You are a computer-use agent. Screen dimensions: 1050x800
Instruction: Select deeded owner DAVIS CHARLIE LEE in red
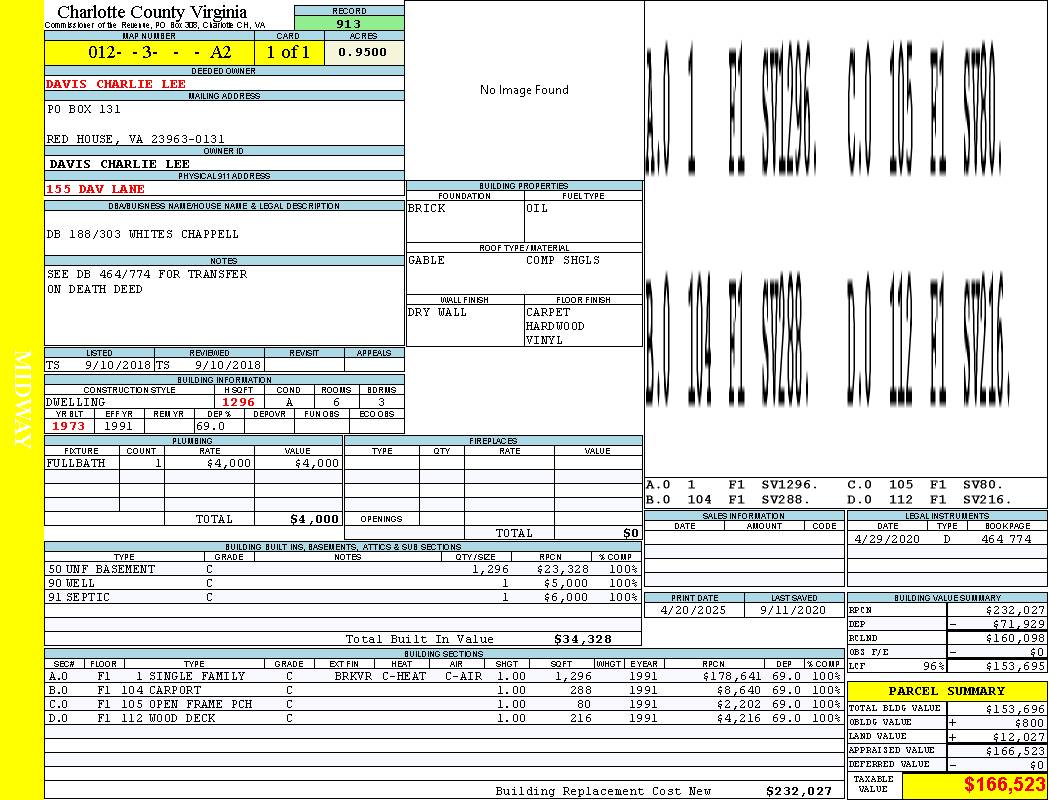[116, 84]
